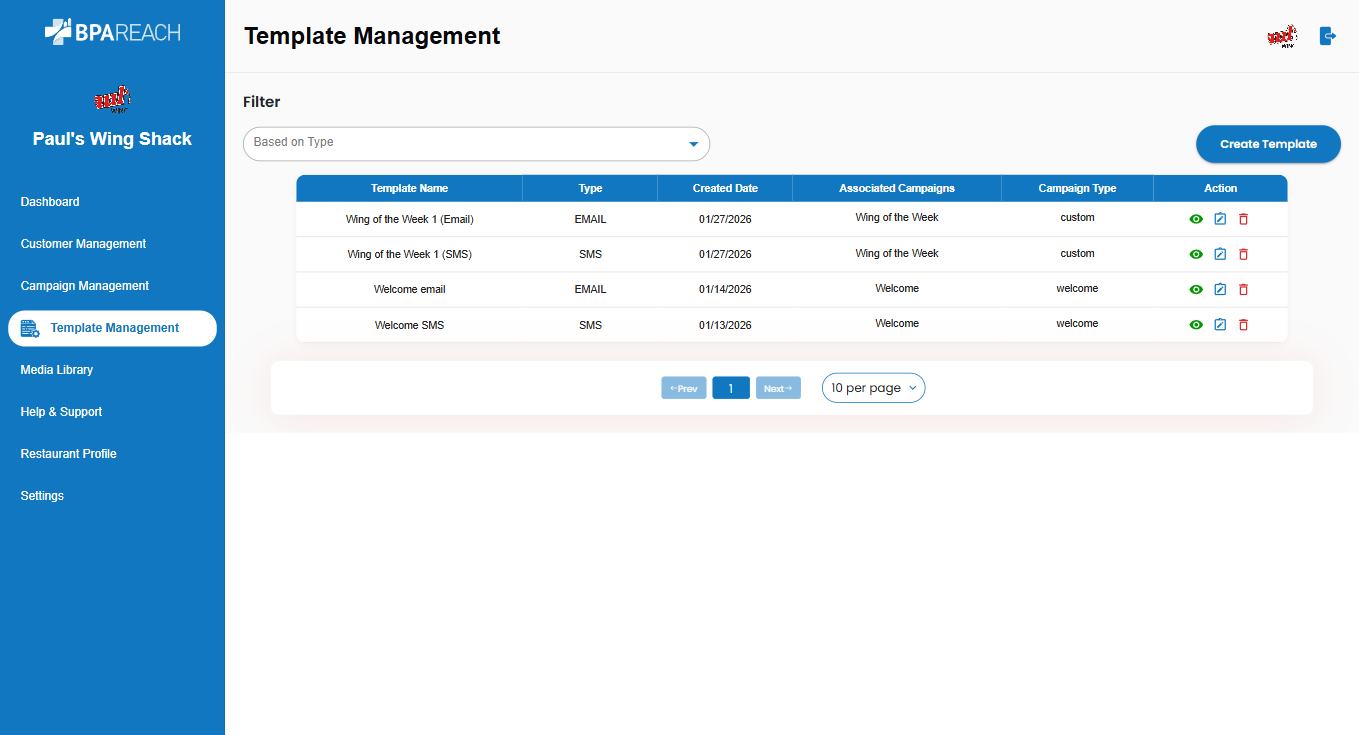Edit the Wing of the Week 1 (SMS) template
The height and width of the screenshot is (735, 1359).
pos(1220,254)
